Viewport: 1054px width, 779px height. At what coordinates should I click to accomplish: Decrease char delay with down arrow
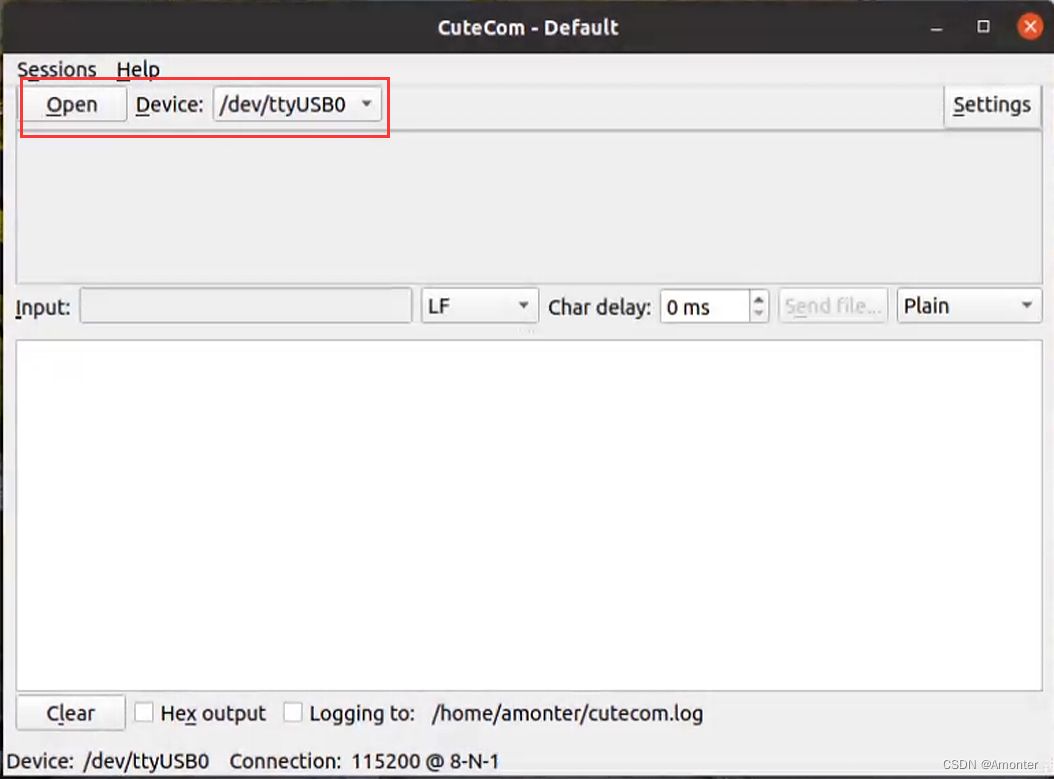tap(758, 313)
